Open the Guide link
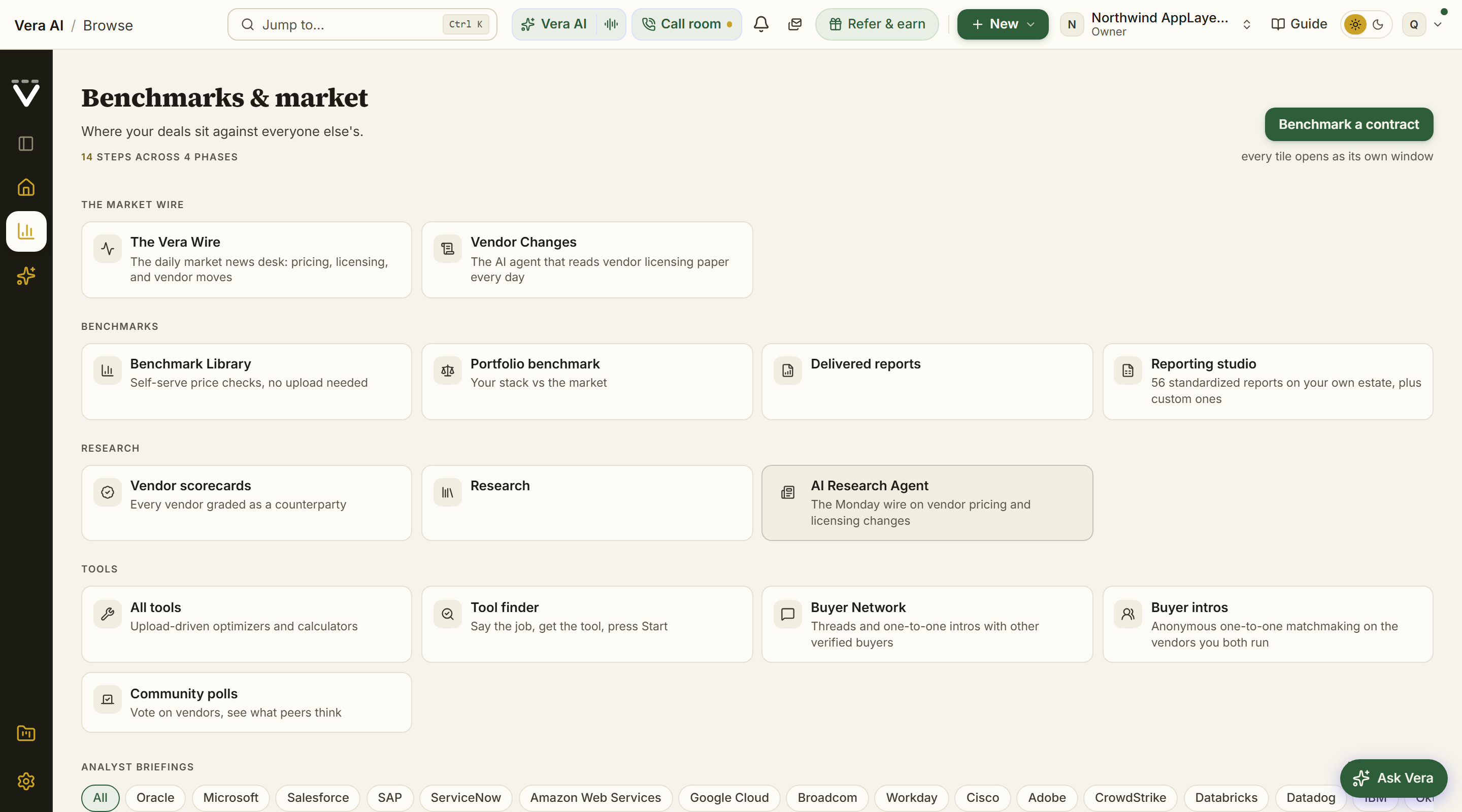The image size is (1462, 812). [1299, 24]
